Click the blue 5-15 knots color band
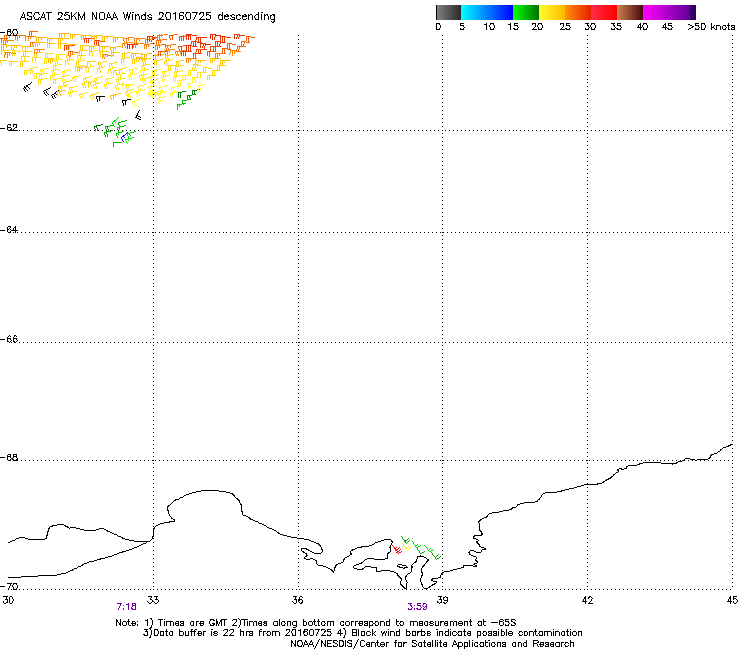 click(x=487, y=12)
